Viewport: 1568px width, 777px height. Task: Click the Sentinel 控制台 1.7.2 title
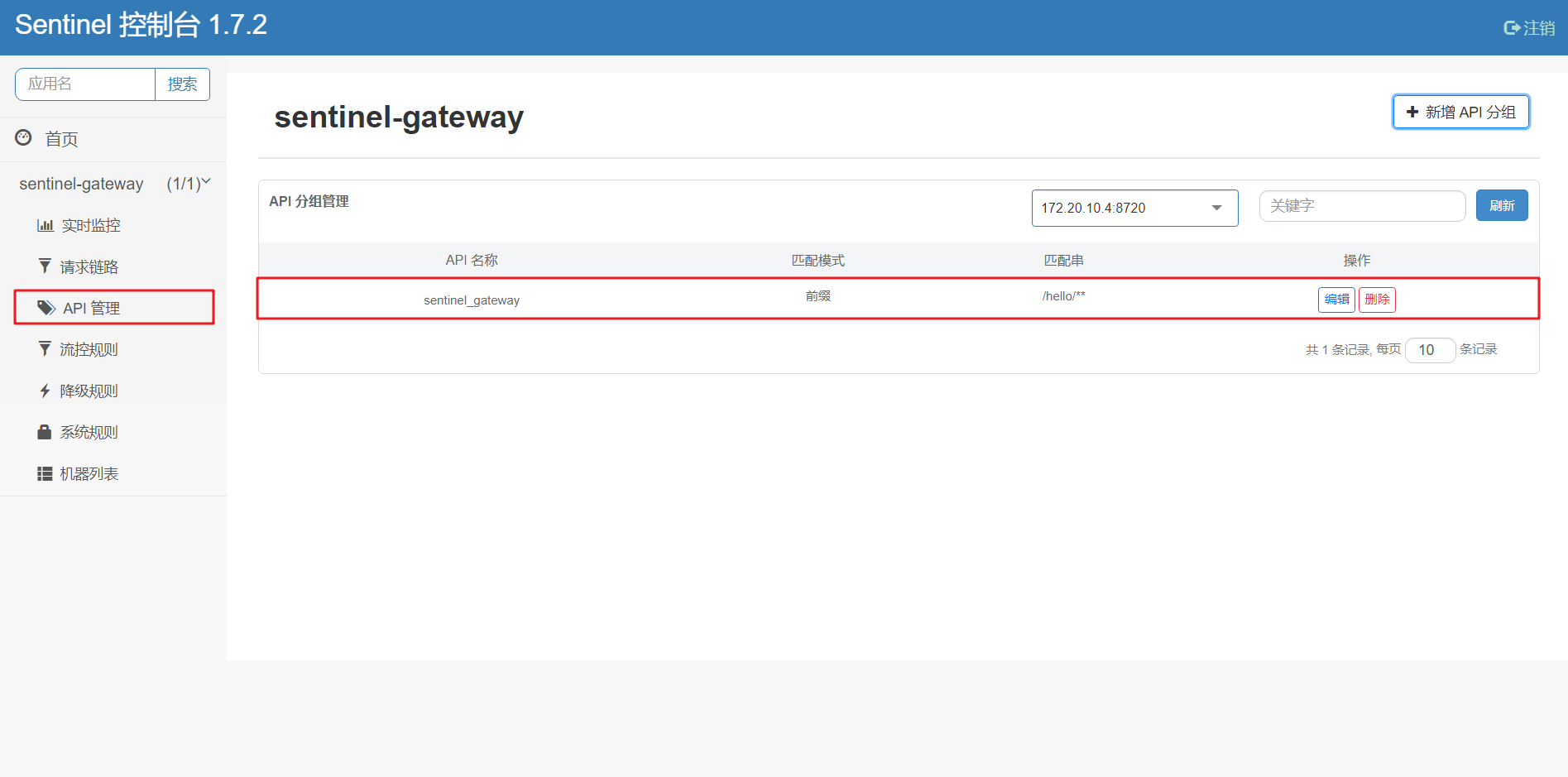pos(141,25)
